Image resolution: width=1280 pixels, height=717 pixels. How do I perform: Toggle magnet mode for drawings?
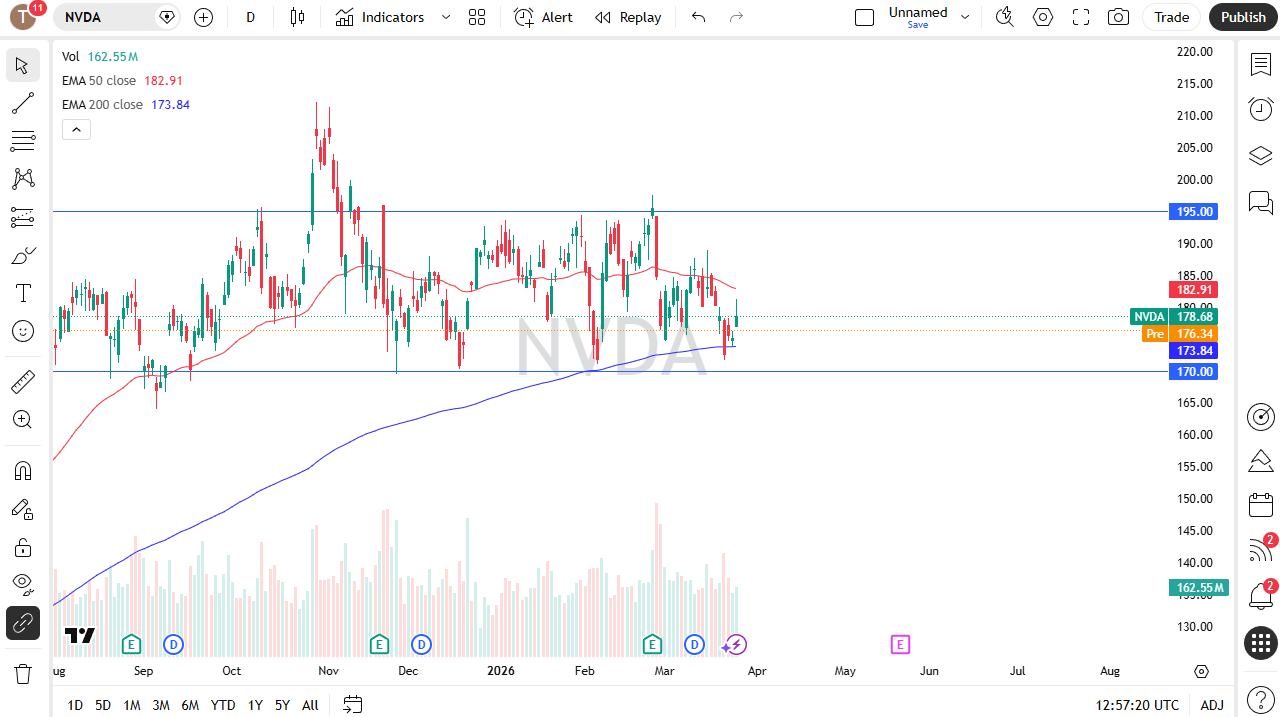point(22,470)
